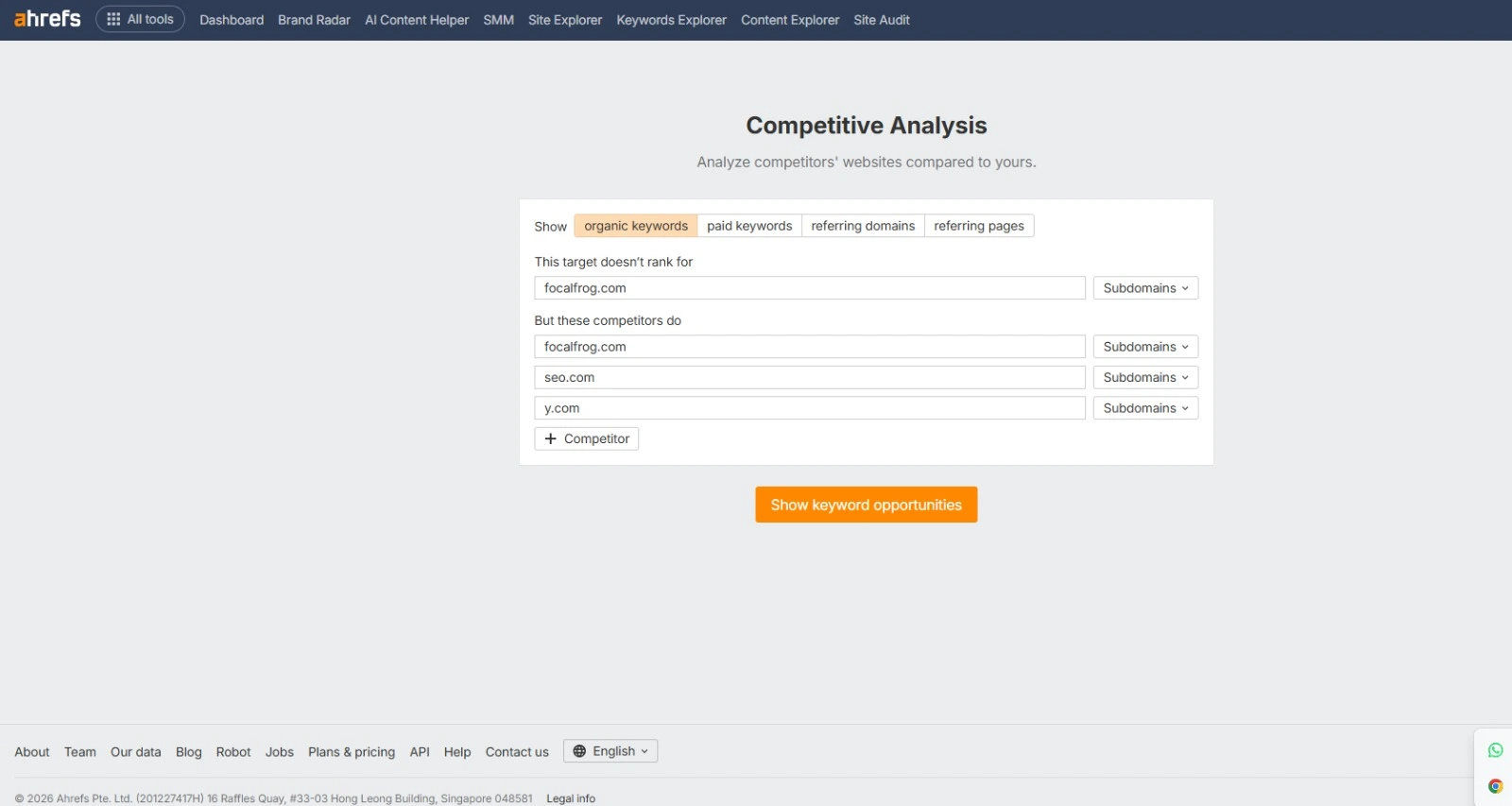The width and height of the screenshot is (1512, 806).
Task: Focus the target domain field under 'doesn't rank for'
Action: (810, 288)
